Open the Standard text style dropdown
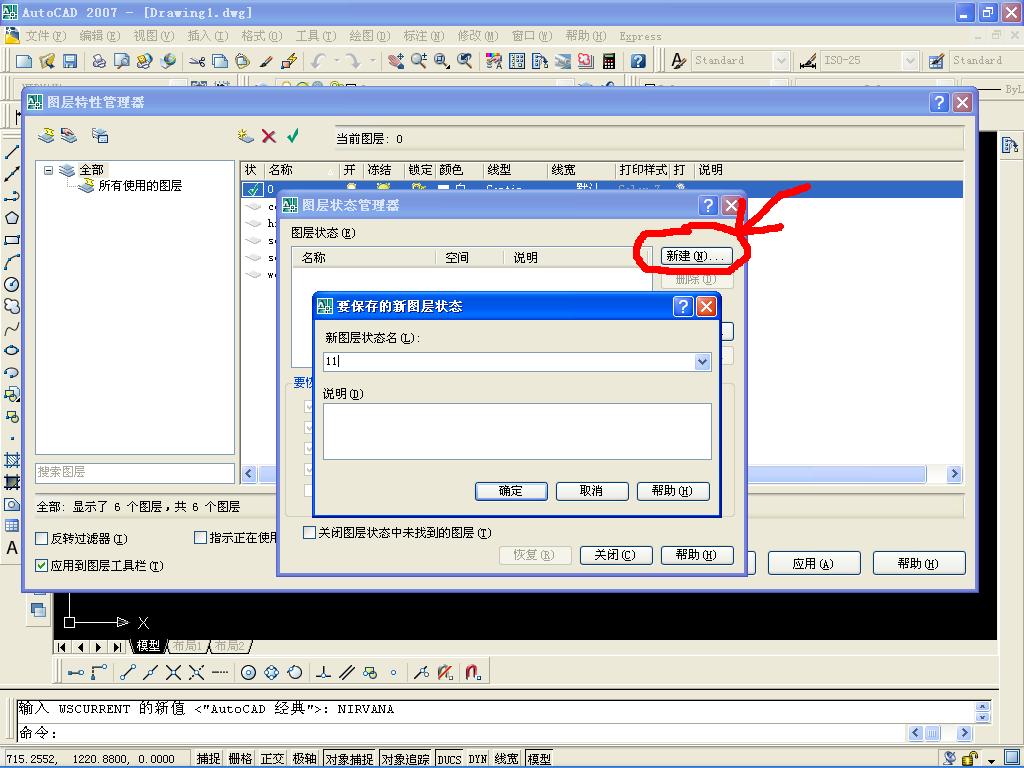1024x768 pixels. [x=781, y=61]
